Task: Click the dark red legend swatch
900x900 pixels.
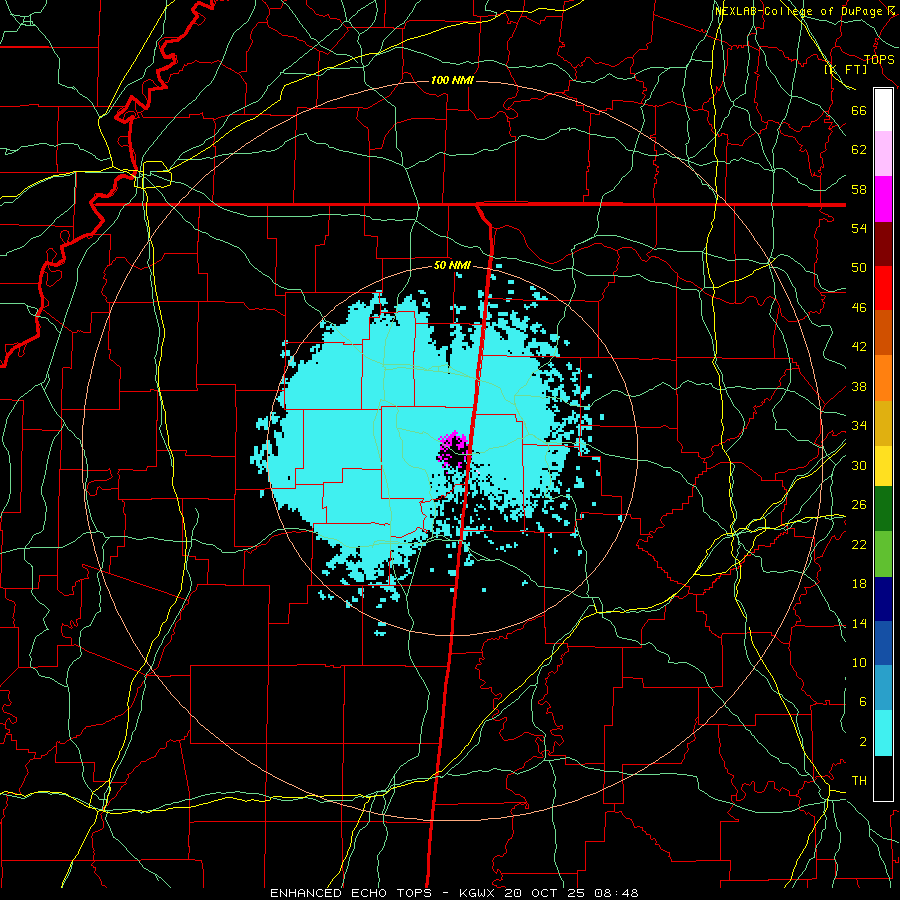Action: [883, 243]
